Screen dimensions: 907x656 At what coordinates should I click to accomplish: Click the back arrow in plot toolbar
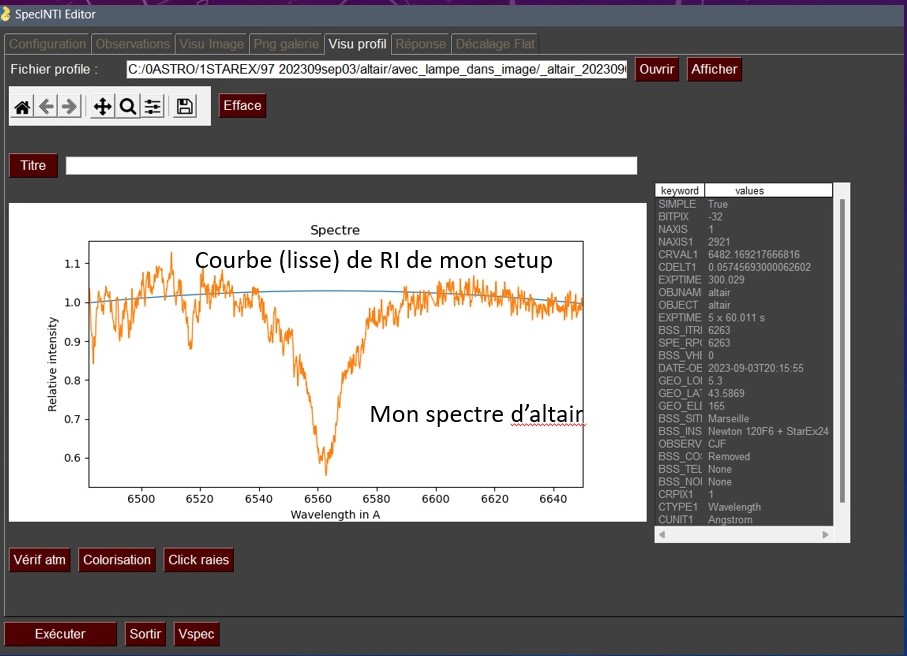click(46, 106)
